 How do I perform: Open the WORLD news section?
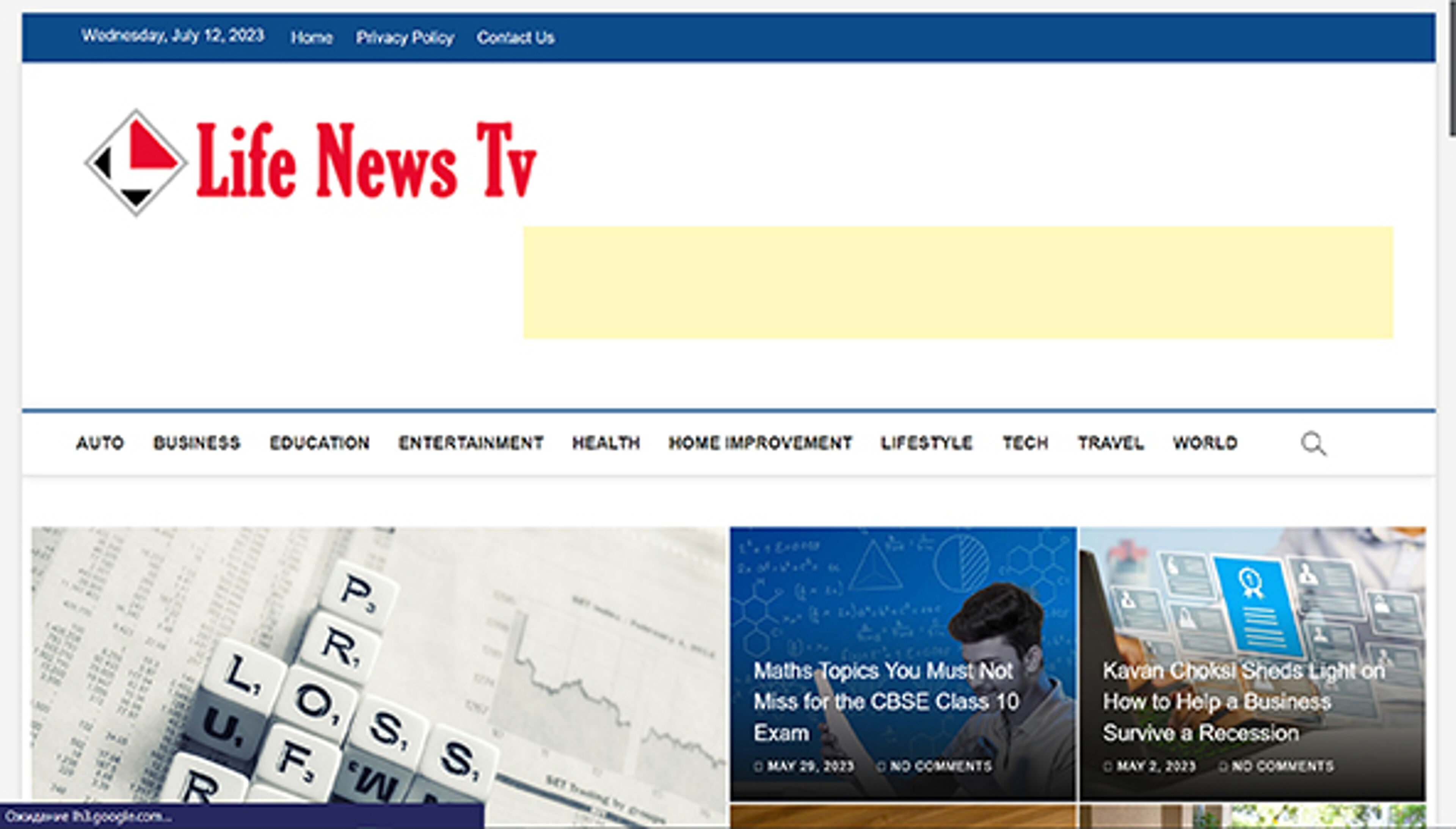tap(1205, 444)
